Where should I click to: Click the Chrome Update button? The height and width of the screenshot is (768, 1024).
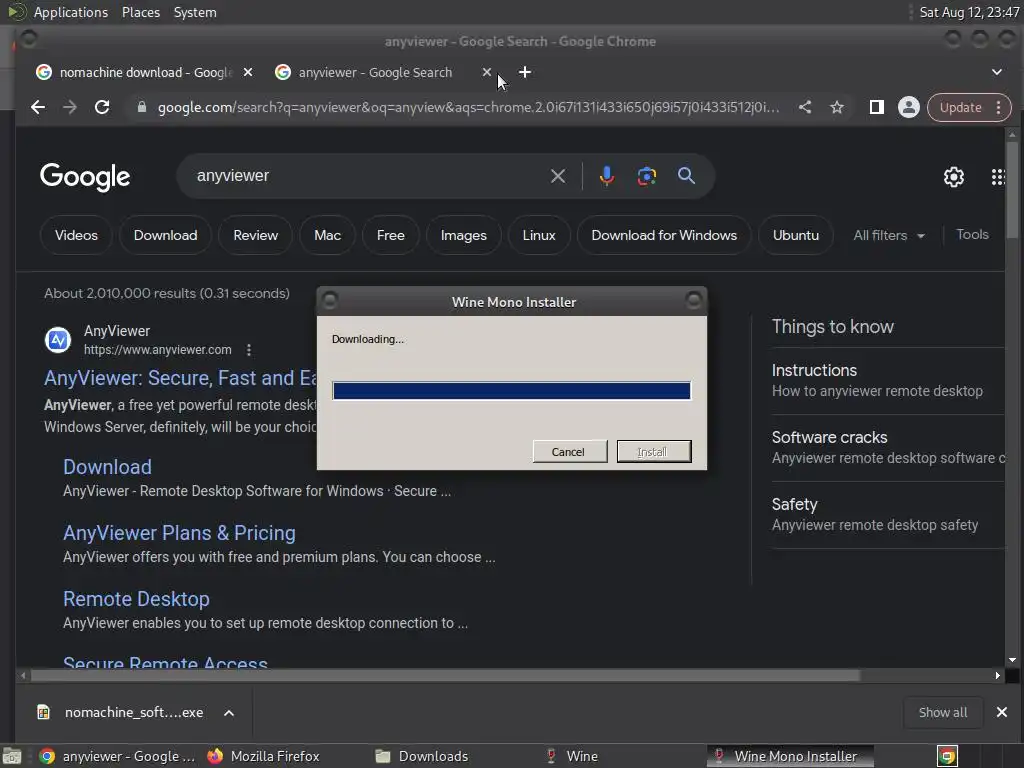point(960,107)
